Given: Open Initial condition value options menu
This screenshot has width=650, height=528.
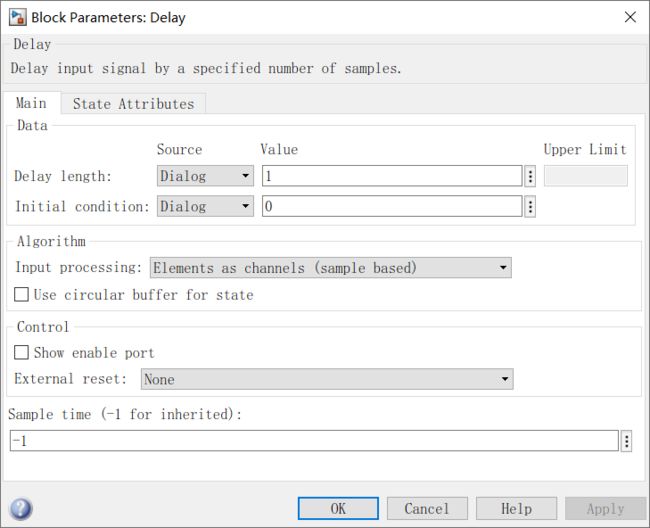Looking at the screenshot, I should tap(530, 206).
